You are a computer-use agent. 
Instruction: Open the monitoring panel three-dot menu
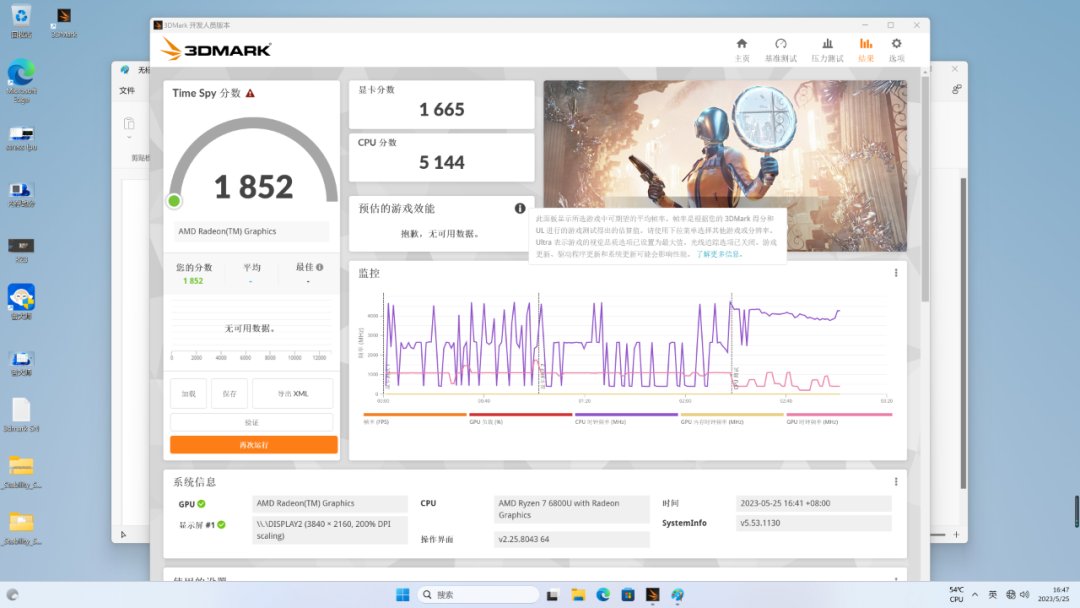[895, 273]
